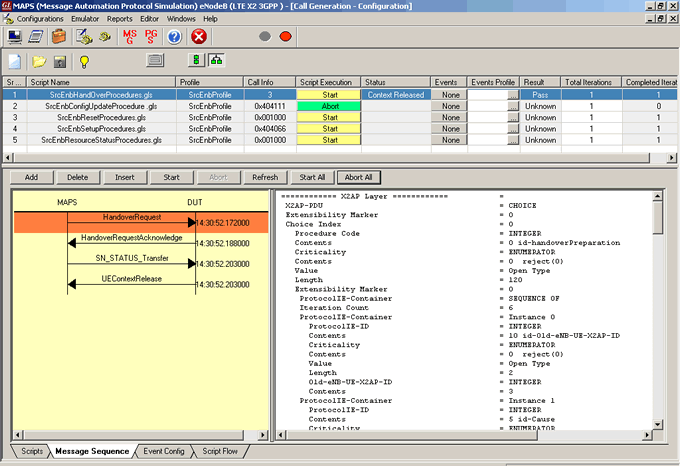Viewport: 680px width, 466px height.
Task: Click the notepad-with-telephone call generation icon
Action: (84, 37)
